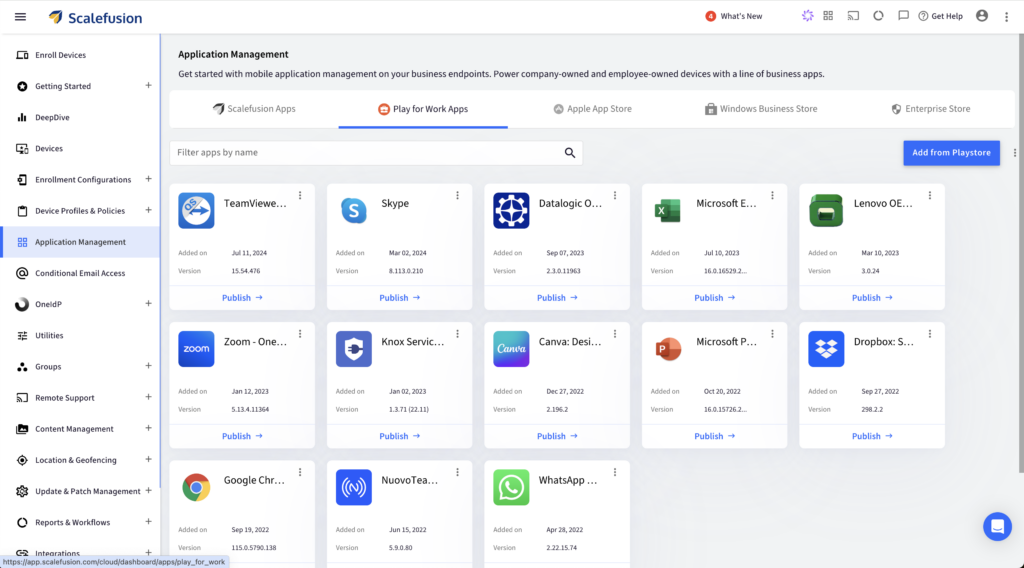Publish the Zoom app
The height and width of the screenshot is (568, 1024).
pos(242,436)
